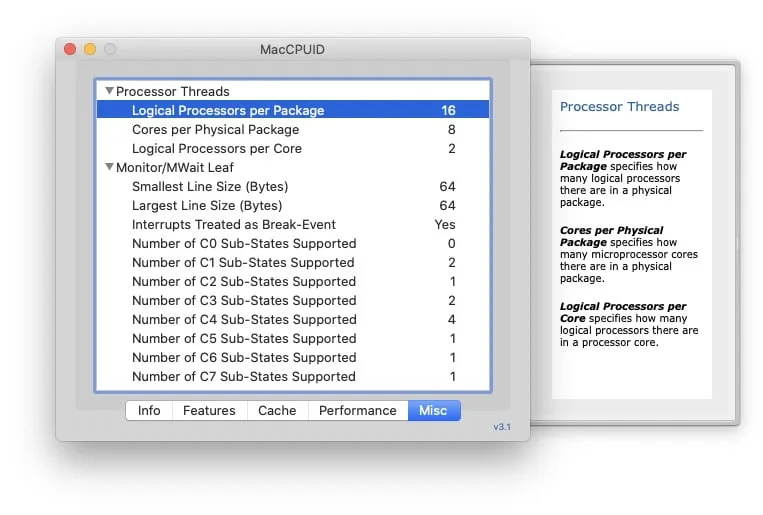Select Number of C0 Sub-States Supported

point(293,243)
